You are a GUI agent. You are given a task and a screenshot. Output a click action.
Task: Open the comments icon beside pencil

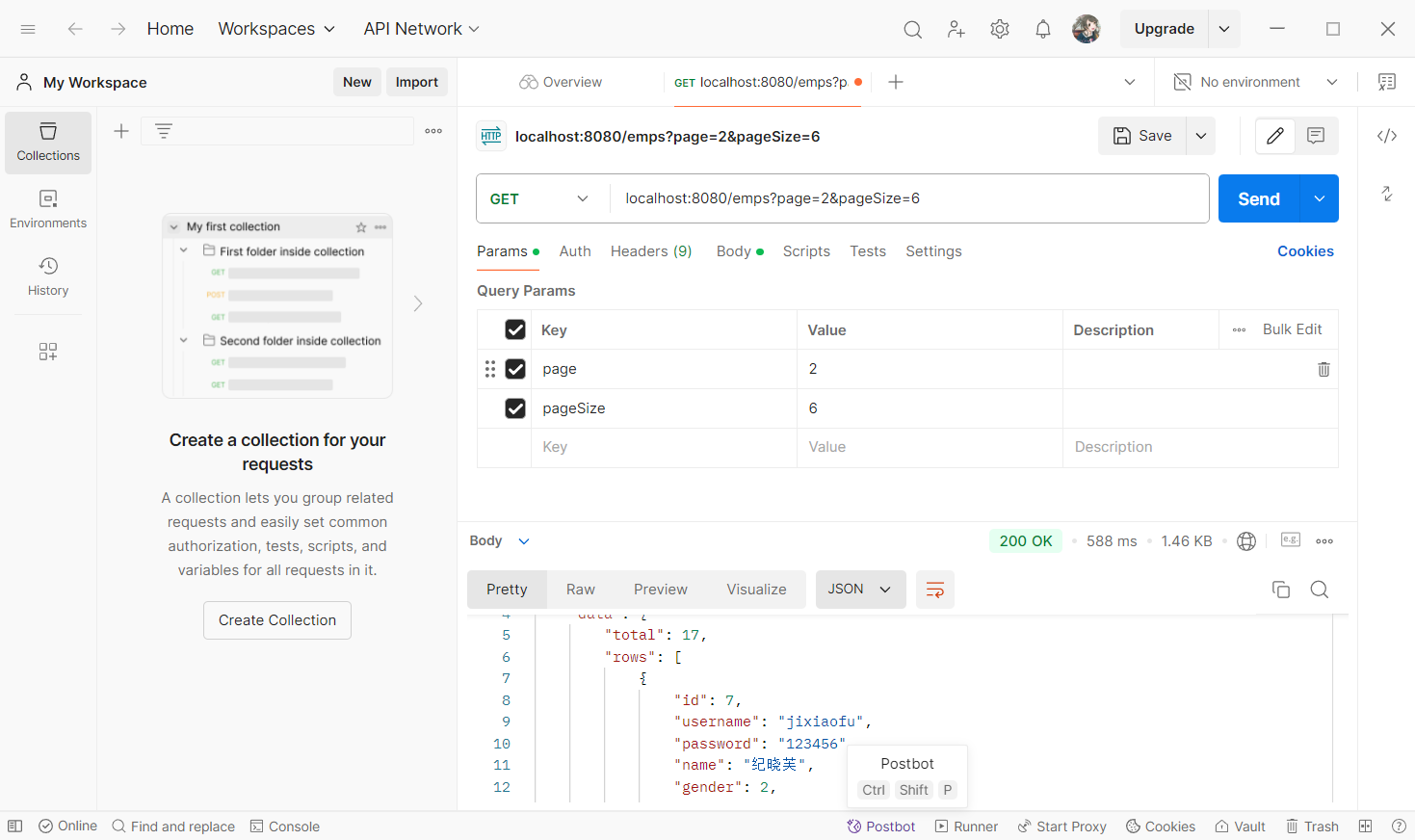pyautogui.click(x=1316, y=136)
